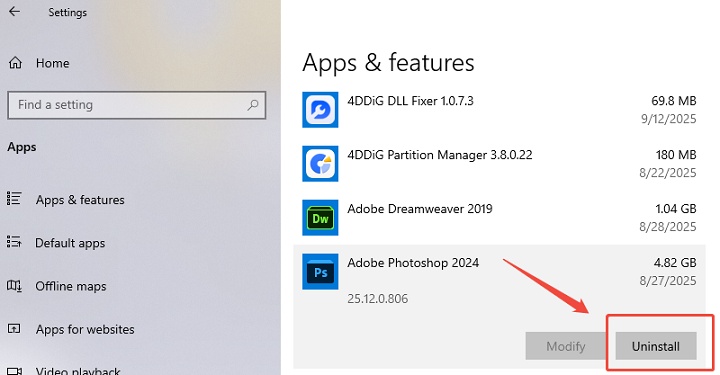Click the greyed Modify button
This screenshot has height=375, width=720.
566,346
